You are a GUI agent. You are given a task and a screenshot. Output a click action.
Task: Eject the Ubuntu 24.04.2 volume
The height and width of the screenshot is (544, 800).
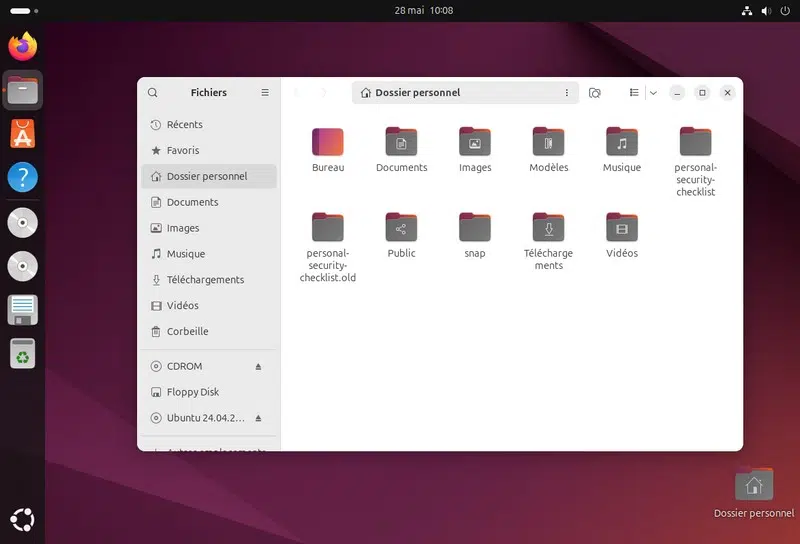click(258, 418)
